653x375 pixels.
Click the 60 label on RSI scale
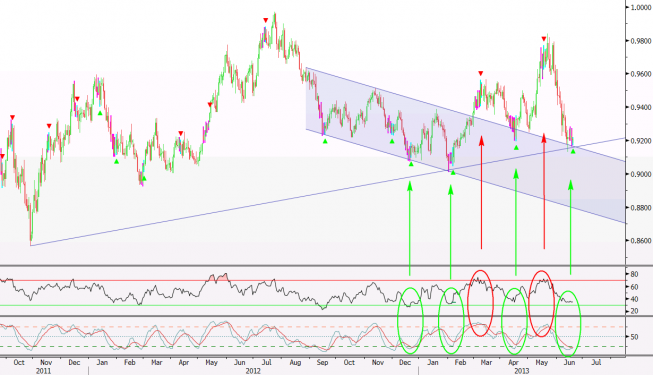tap(634, 287)
